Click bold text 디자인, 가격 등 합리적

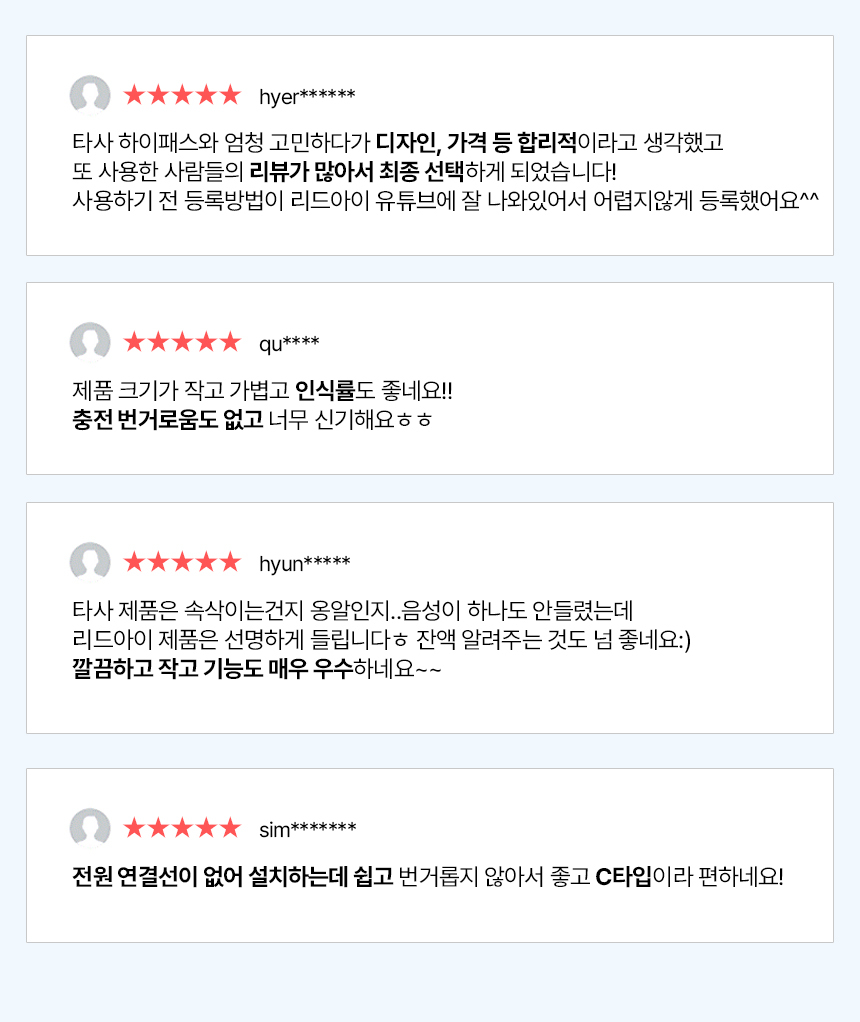[x=477, y=141]
